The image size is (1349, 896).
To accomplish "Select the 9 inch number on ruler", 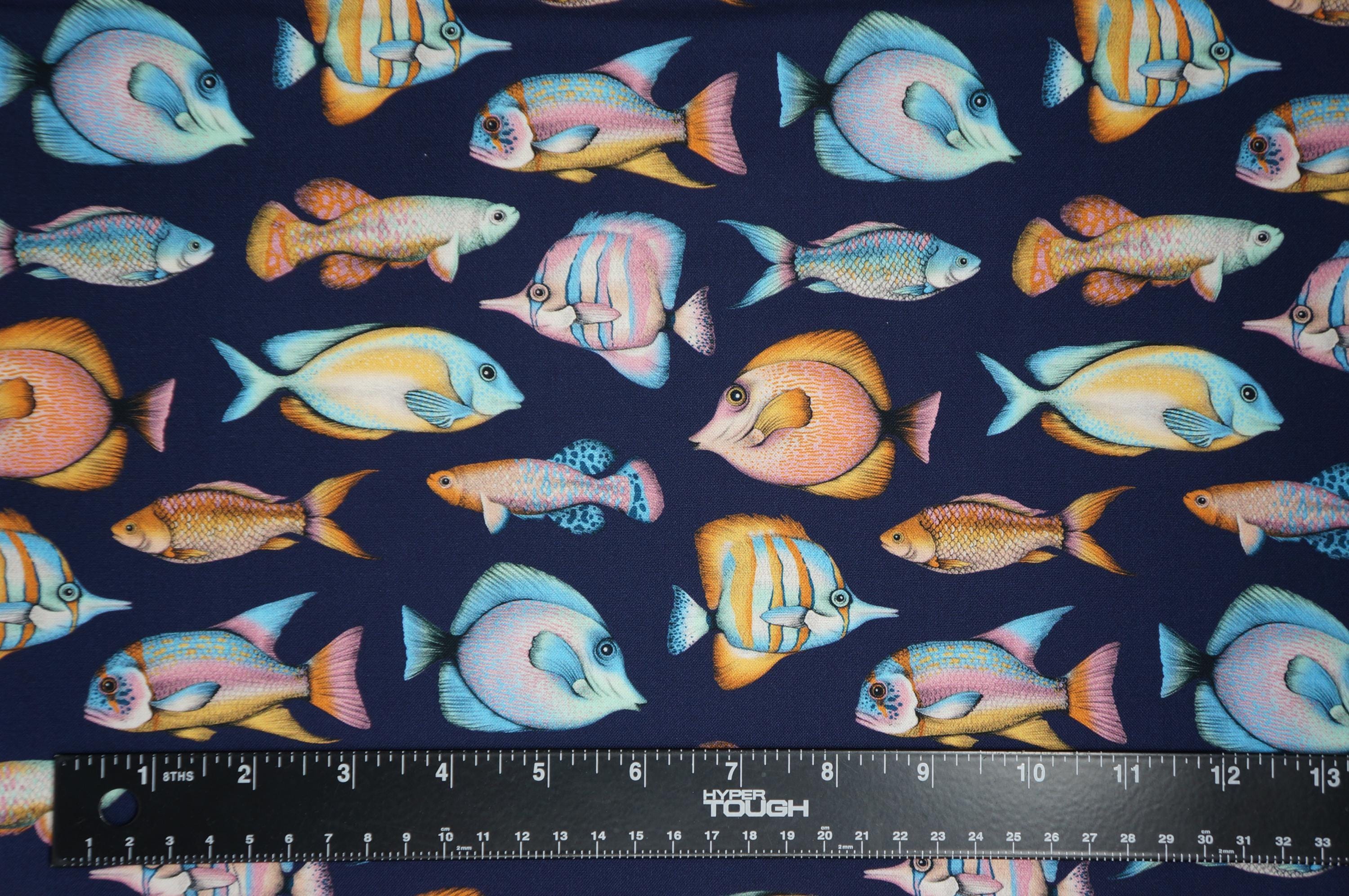I will tap(923, 772).
